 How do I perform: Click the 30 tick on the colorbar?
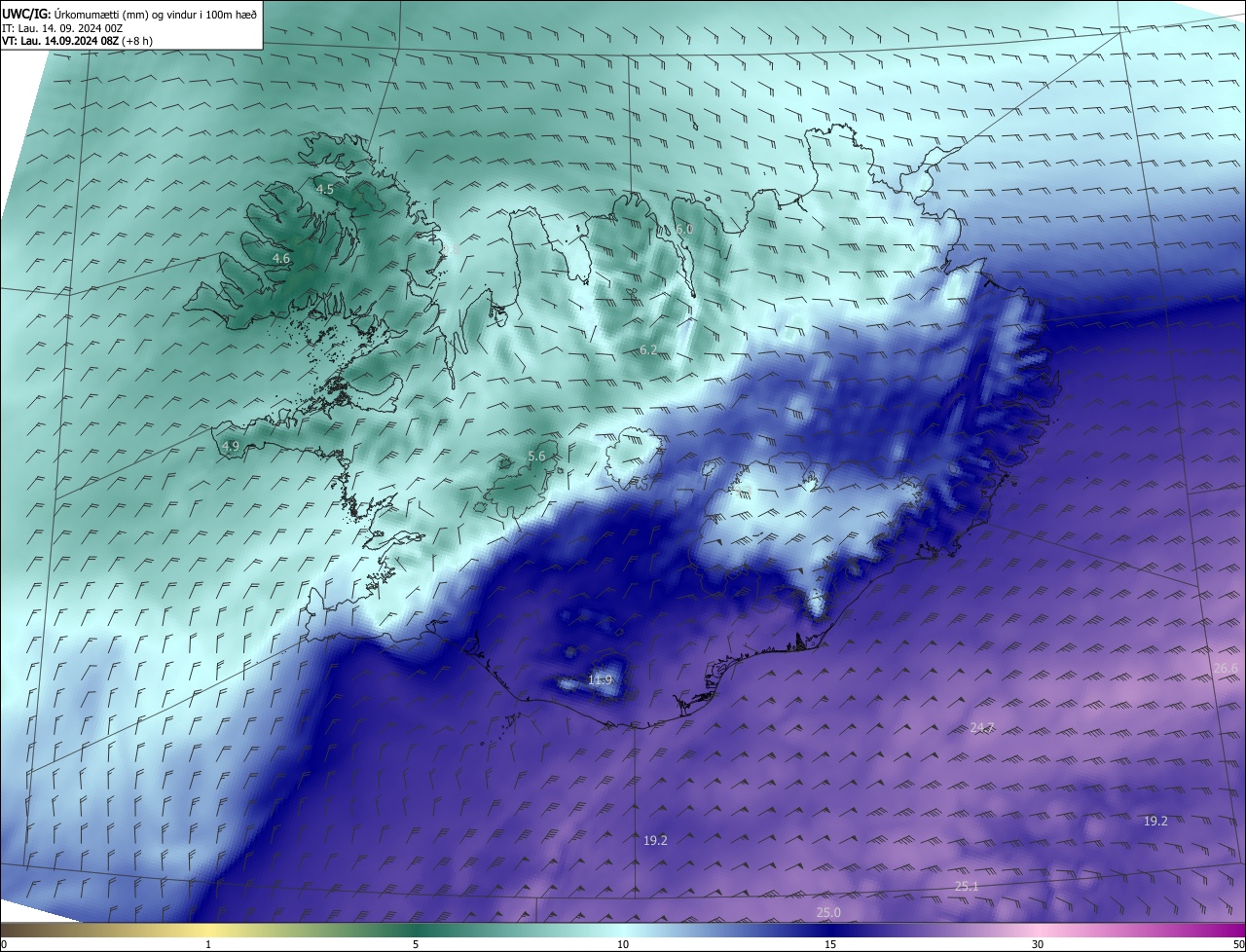(1038, 944)
